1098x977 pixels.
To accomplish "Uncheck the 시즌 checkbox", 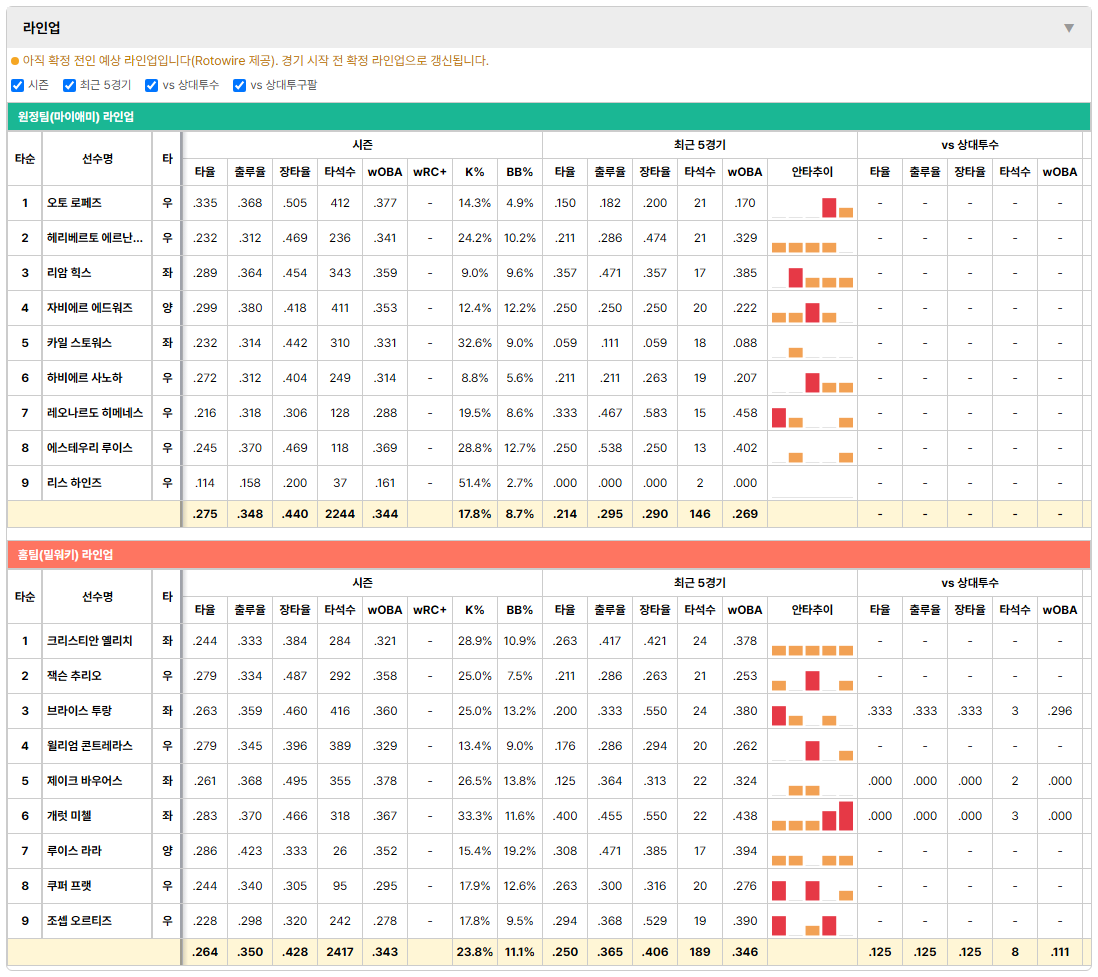I will (x=18, y=85).
